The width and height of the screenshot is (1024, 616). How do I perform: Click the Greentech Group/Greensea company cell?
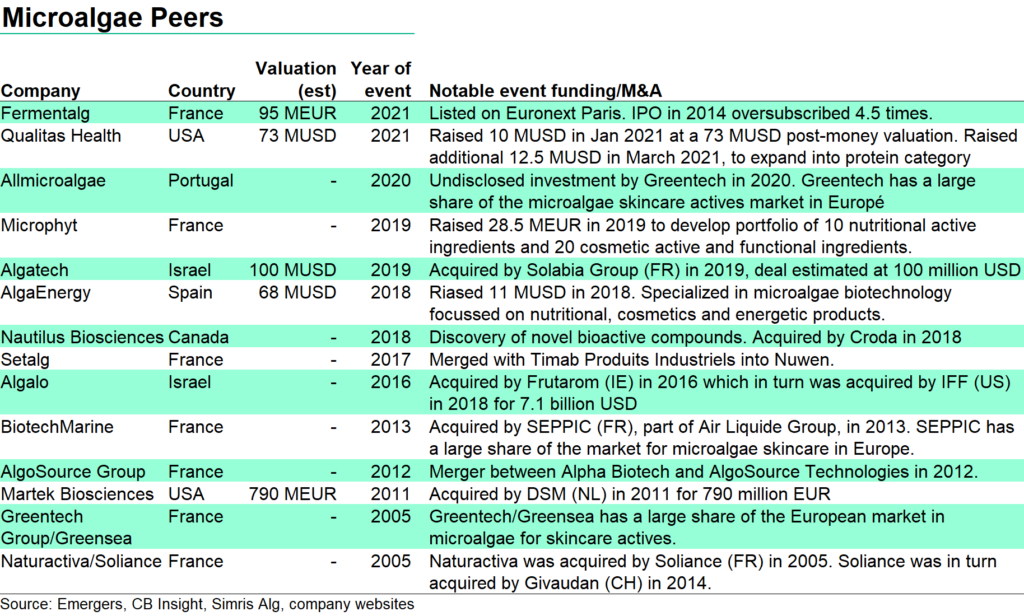click(x=66, y=528)
